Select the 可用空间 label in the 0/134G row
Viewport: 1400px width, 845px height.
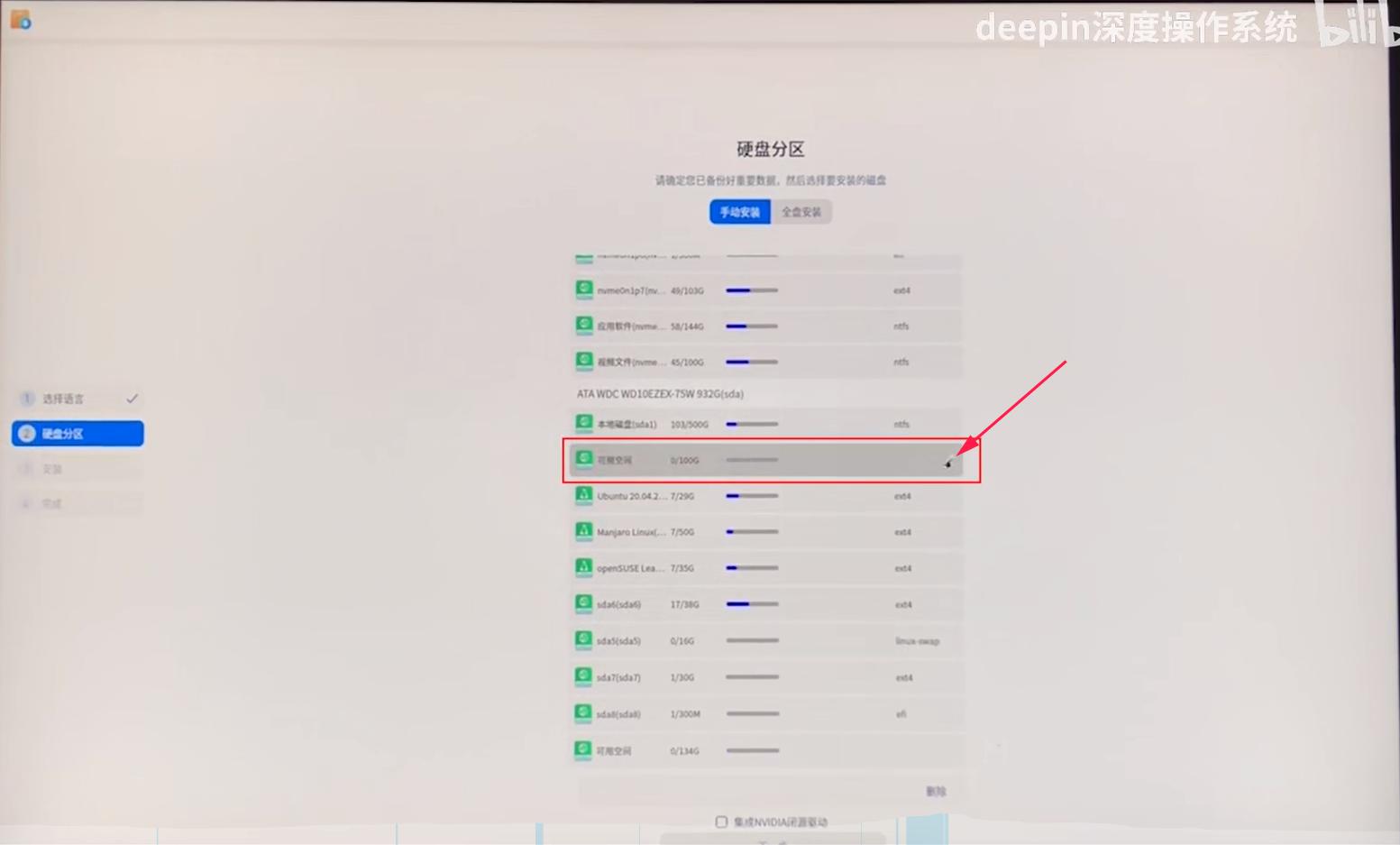[614, 750]
